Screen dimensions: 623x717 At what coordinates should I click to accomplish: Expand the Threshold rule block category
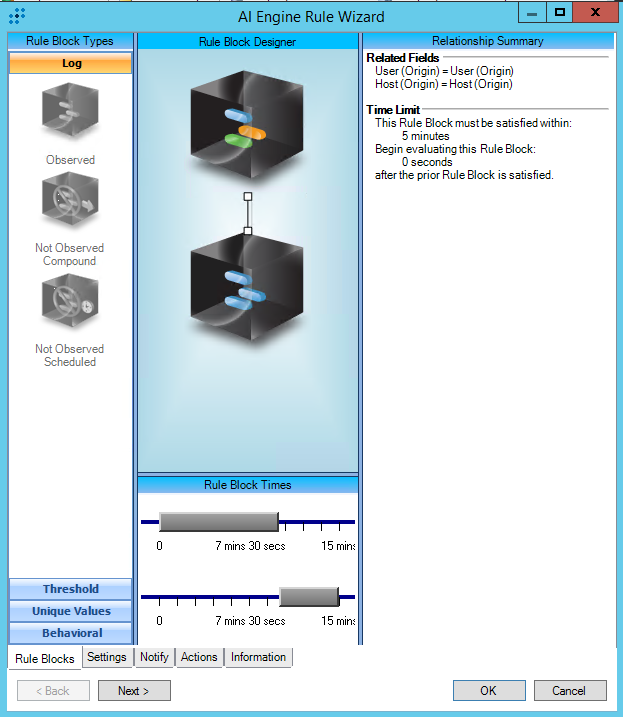pyautogui.click(x=71, y=589)
